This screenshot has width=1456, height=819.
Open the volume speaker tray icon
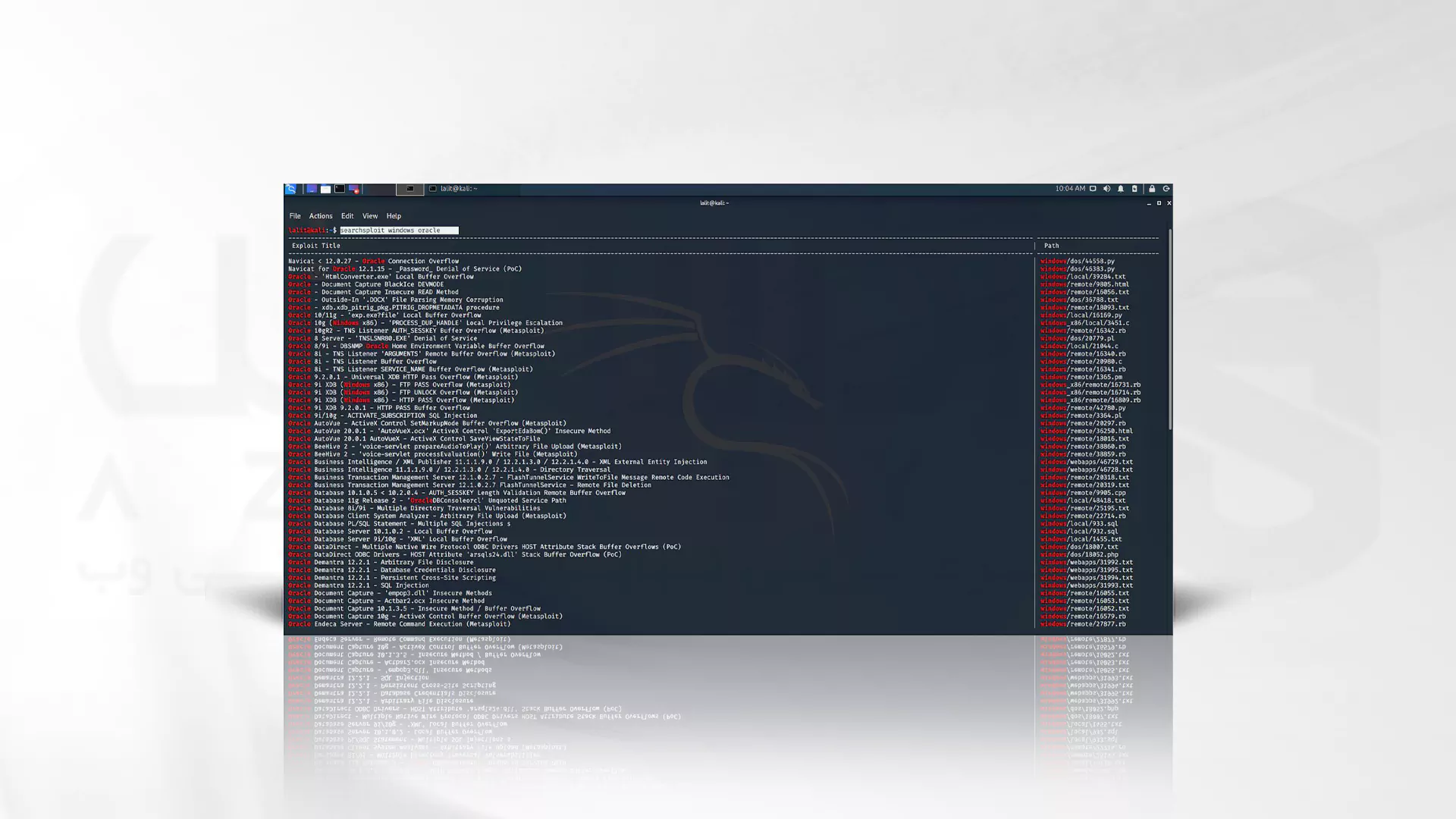click(1106, 189)
